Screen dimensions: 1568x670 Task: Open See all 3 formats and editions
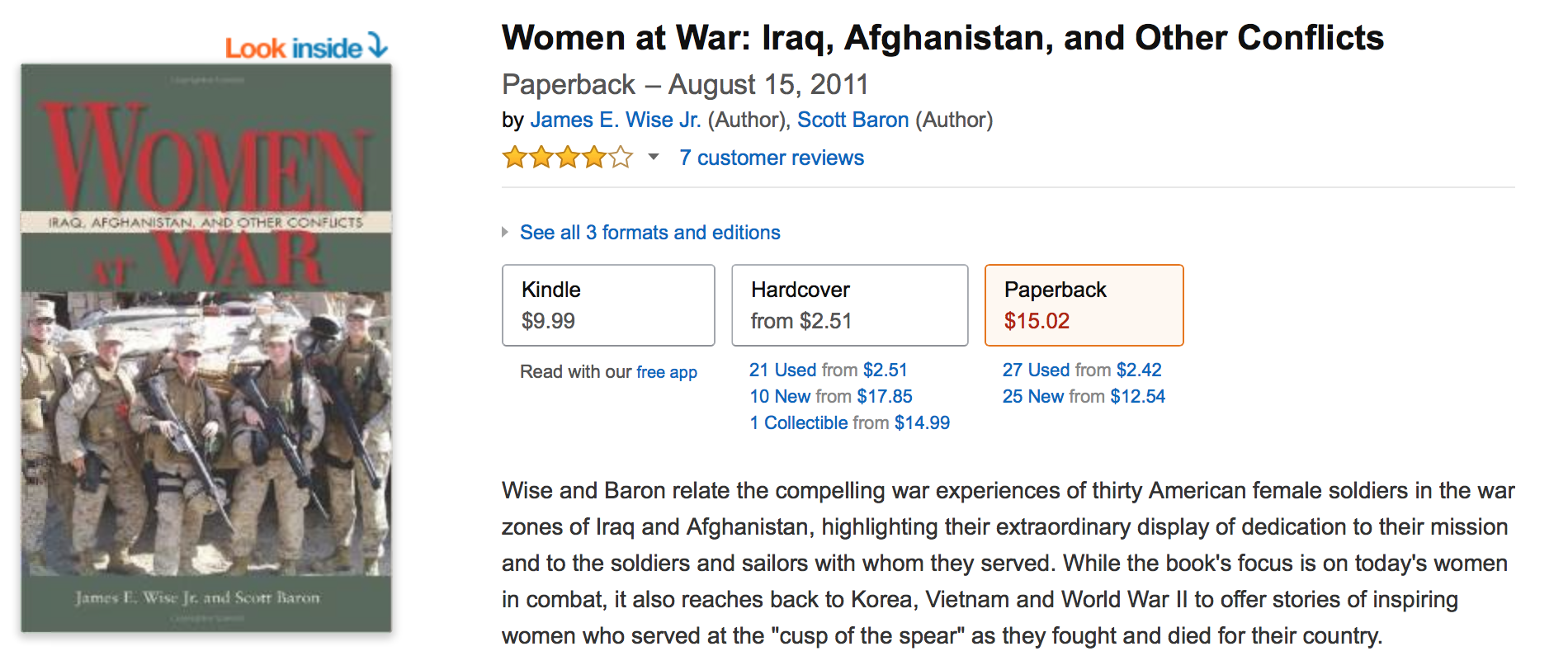649,233
